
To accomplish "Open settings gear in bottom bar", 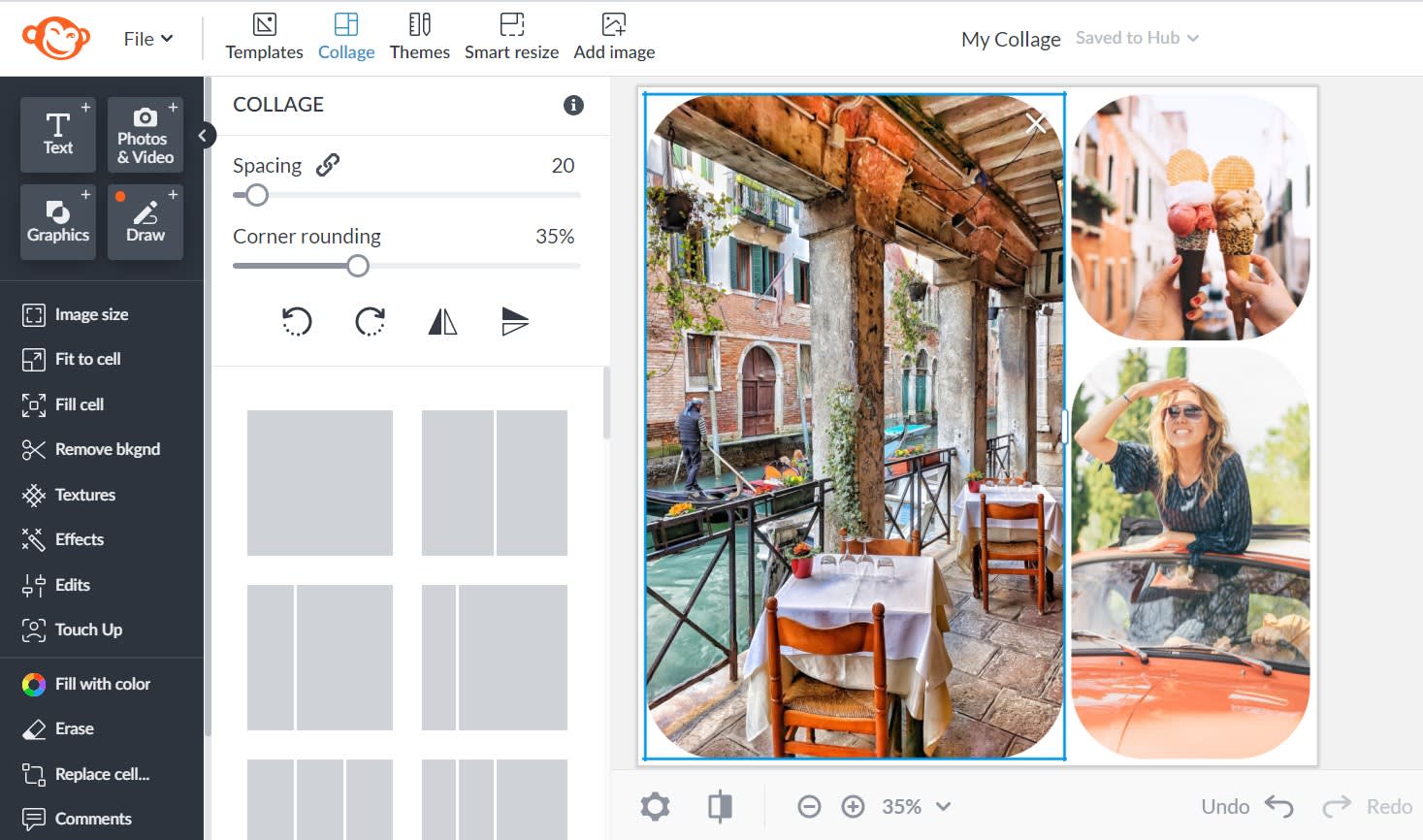I will (656, 806).
